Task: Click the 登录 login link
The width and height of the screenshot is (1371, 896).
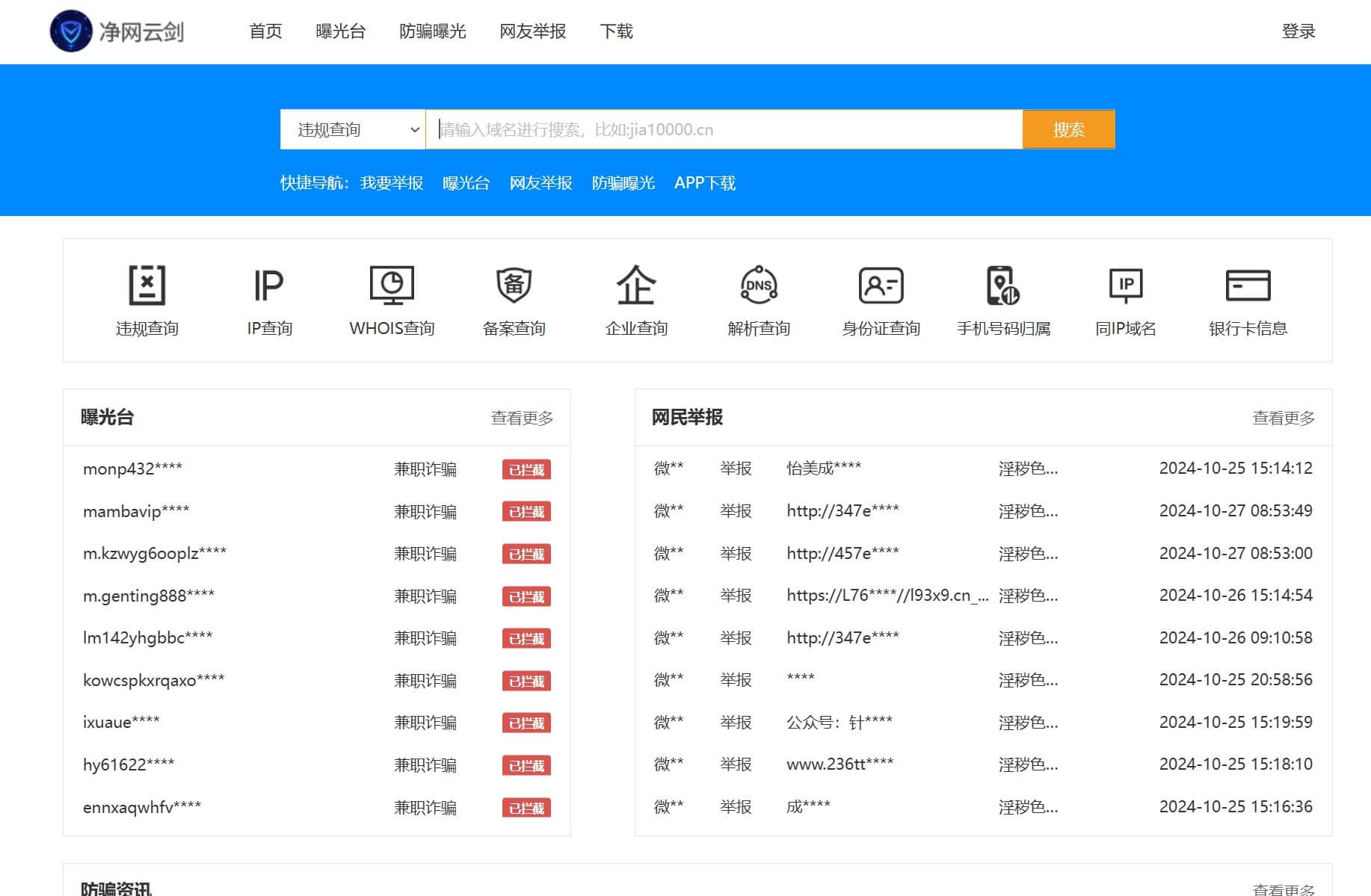Action: coord(1298,31)
